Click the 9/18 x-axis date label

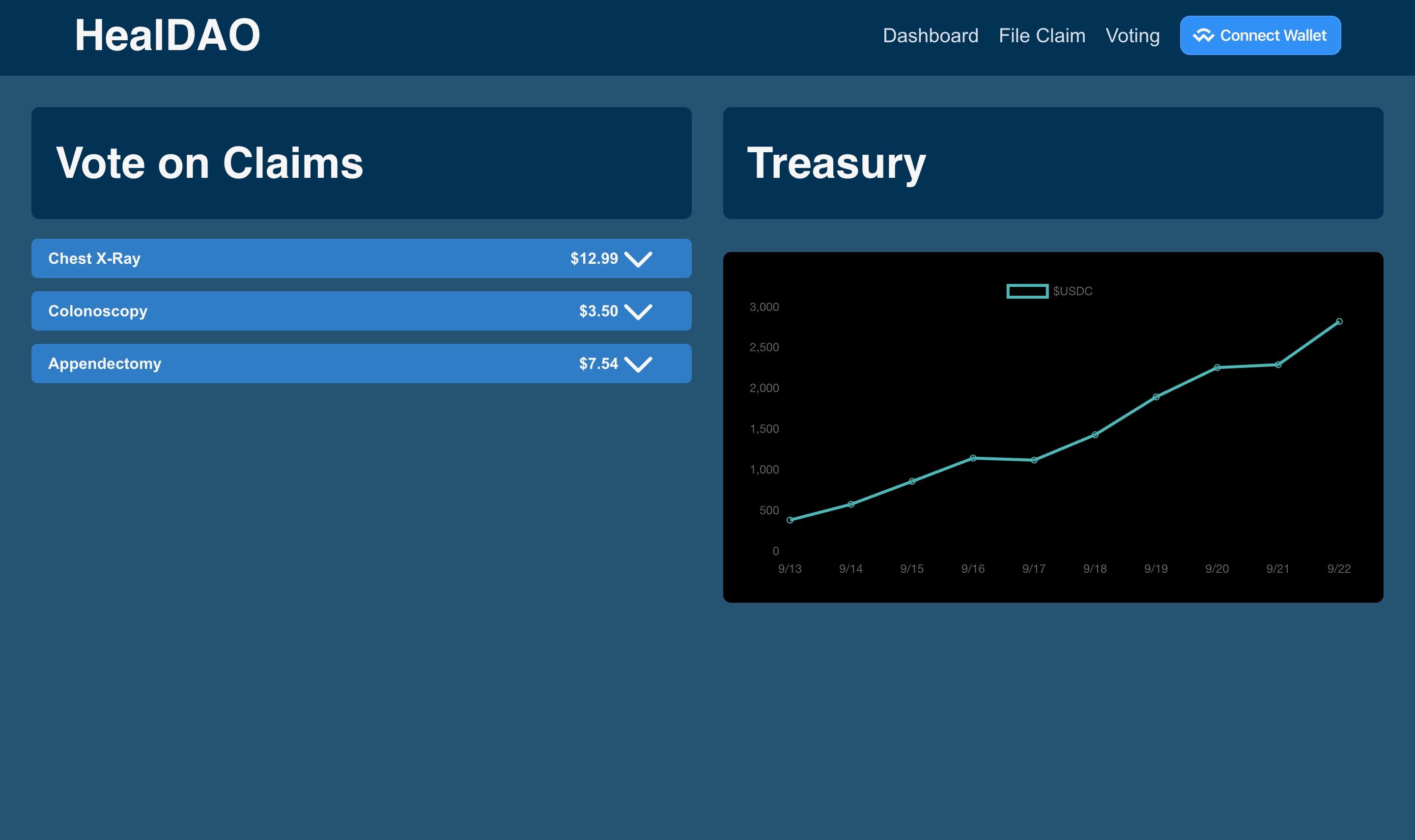pos(1095,569)
